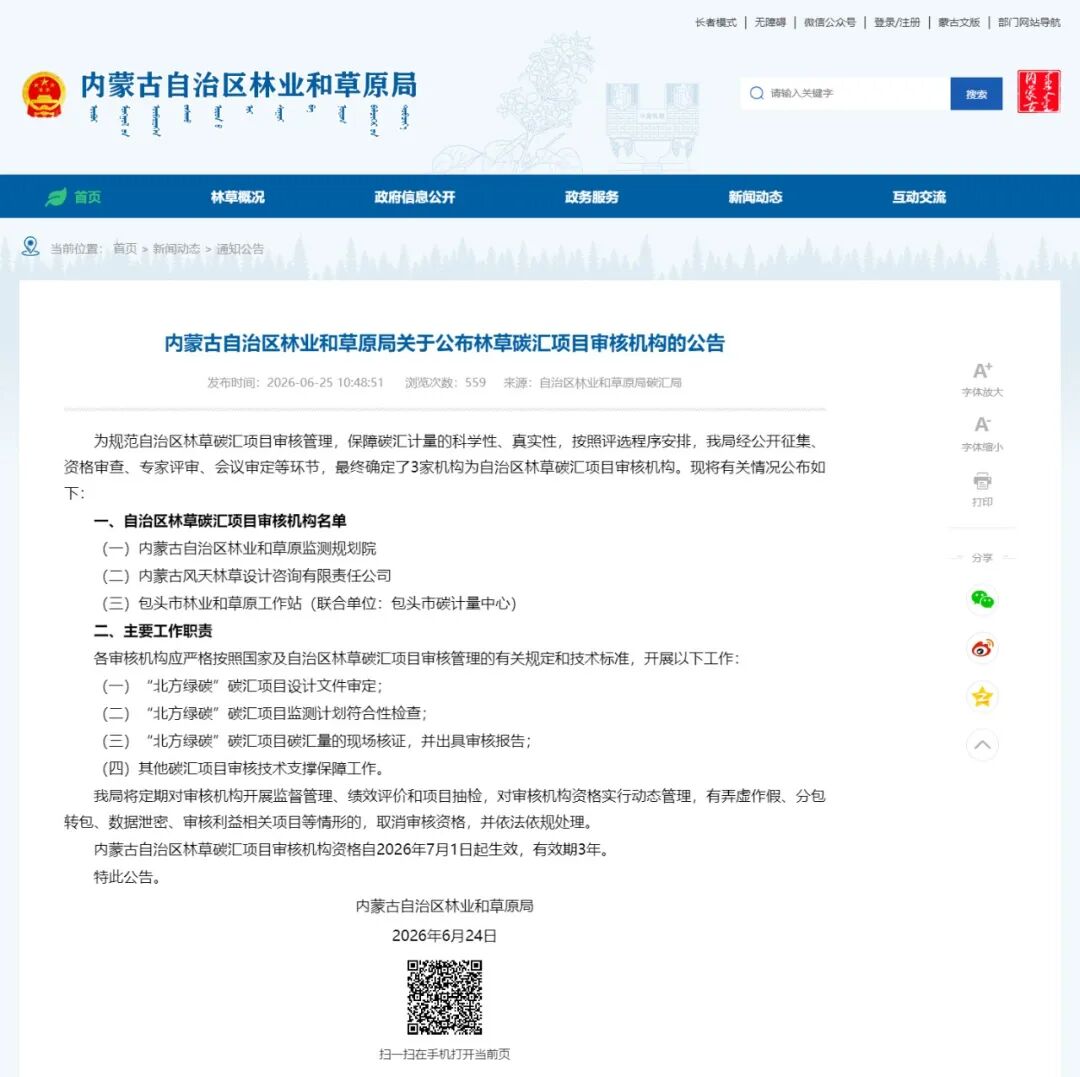Click the 打印 label

click(982, 502)
